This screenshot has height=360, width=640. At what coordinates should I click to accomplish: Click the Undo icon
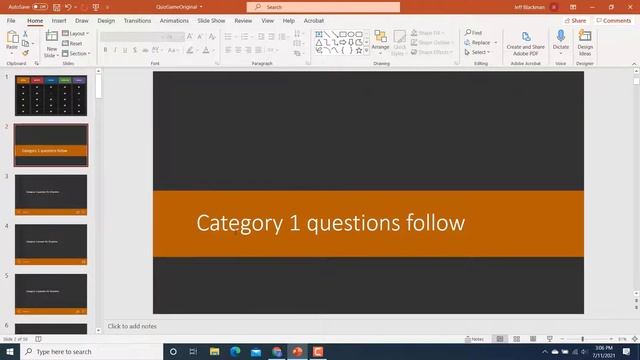(68, 7)
